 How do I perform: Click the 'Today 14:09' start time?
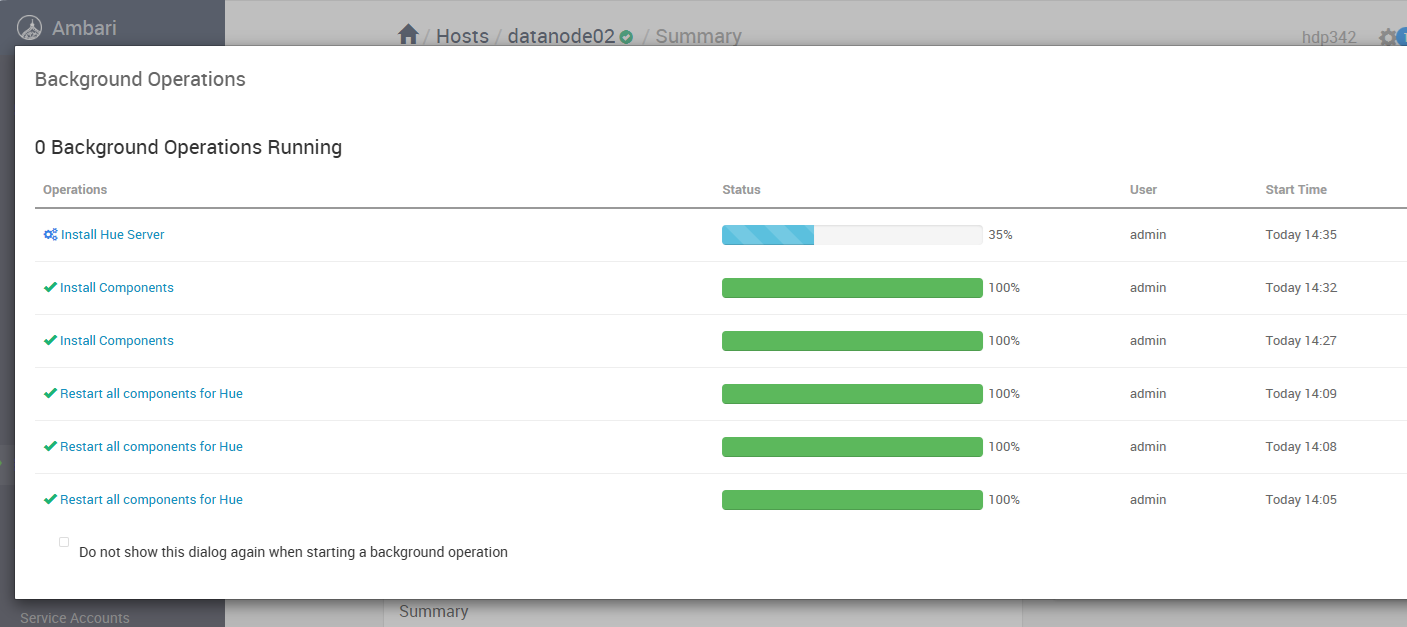pyautogui.click(x=1301, y=394)
